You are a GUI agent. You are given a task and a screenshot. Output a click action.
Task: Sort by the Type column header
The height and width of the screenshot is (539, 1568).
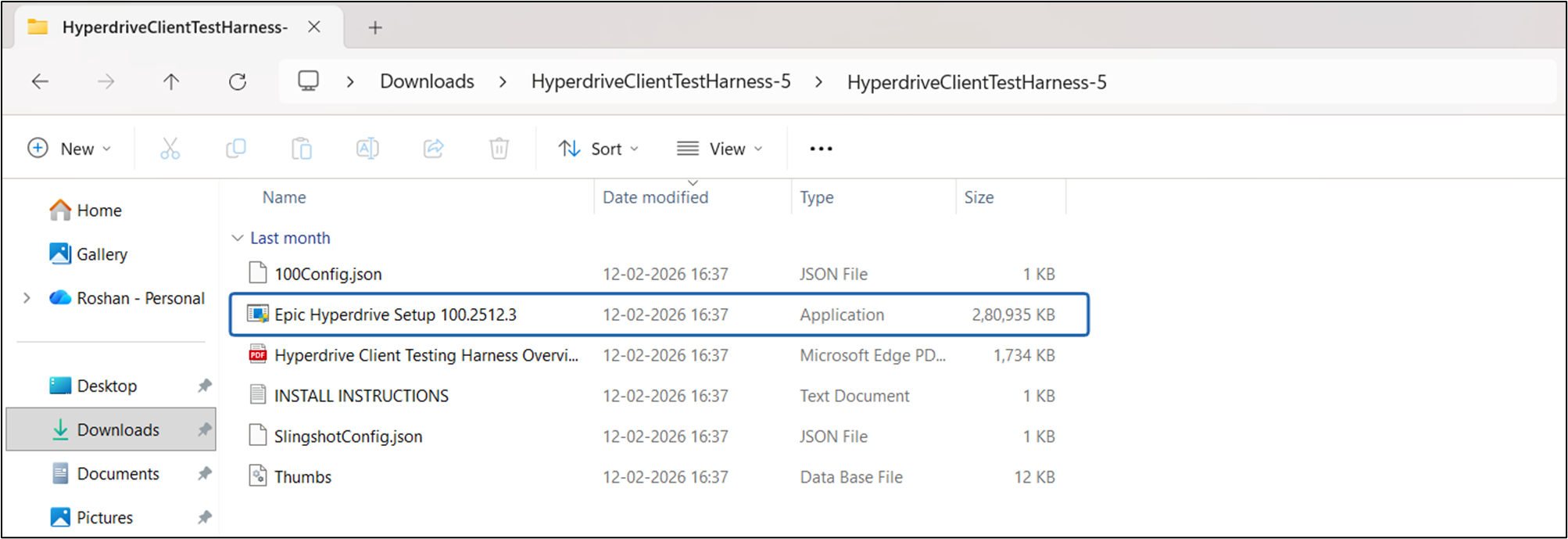tap(816, 197)
